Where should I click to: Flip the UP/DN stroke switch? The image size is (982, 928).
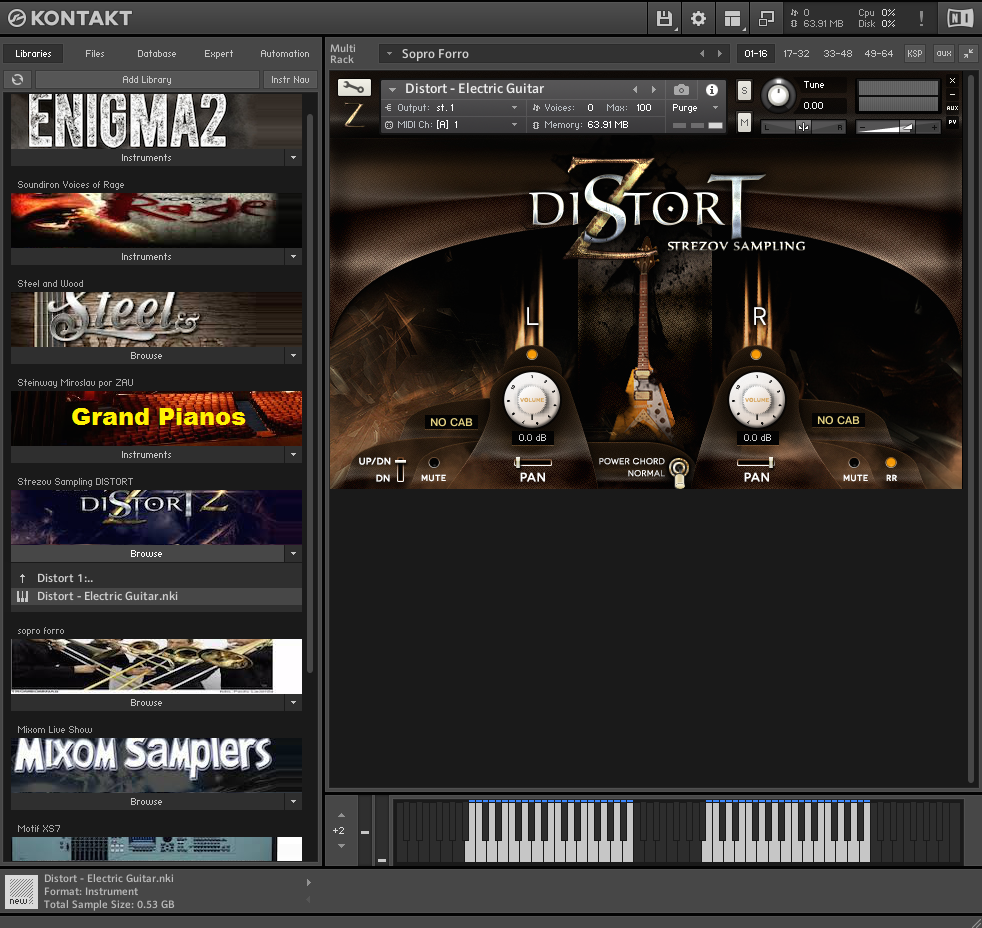click(x=400, y=470)
